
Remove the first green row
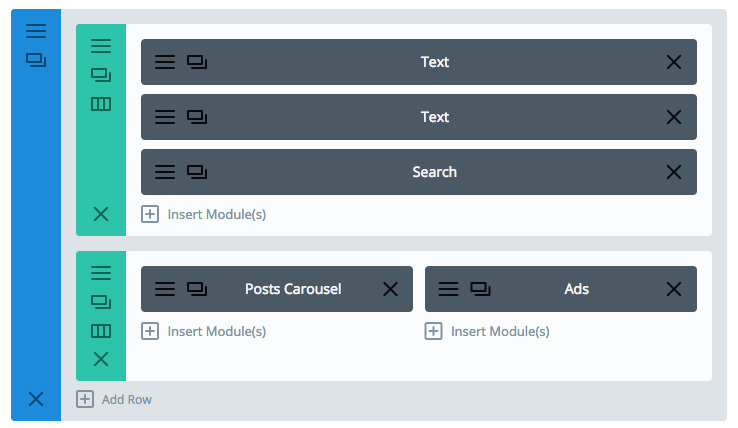[101, 213]
